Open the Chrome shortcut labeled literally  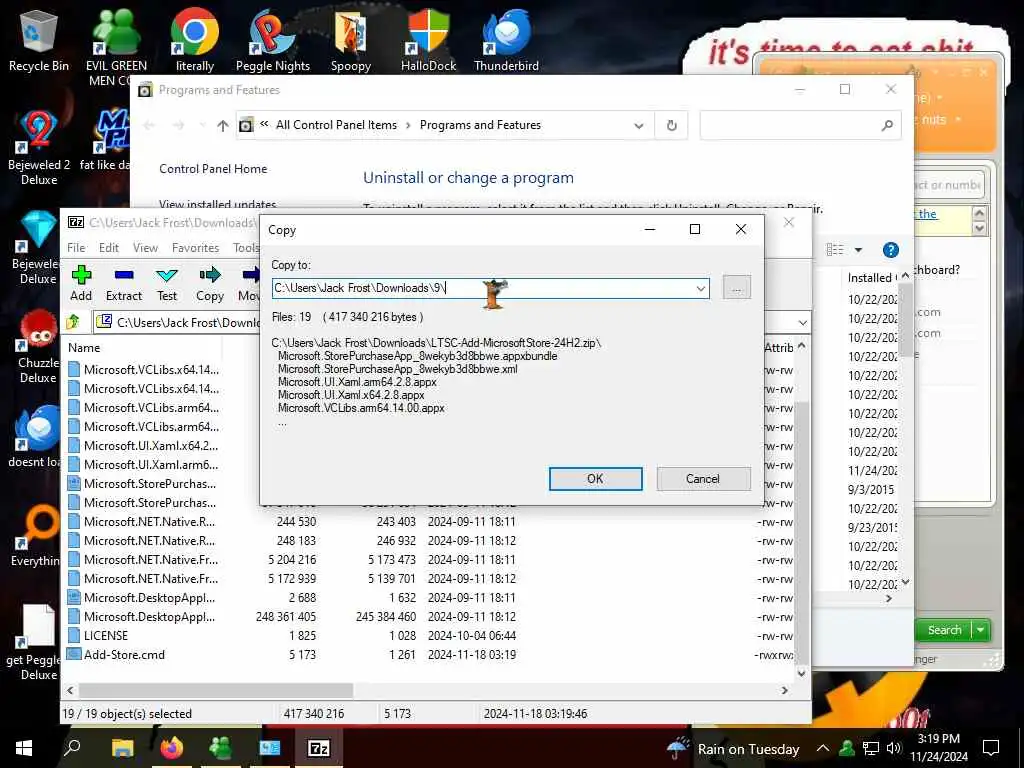(x=195, y=42)
